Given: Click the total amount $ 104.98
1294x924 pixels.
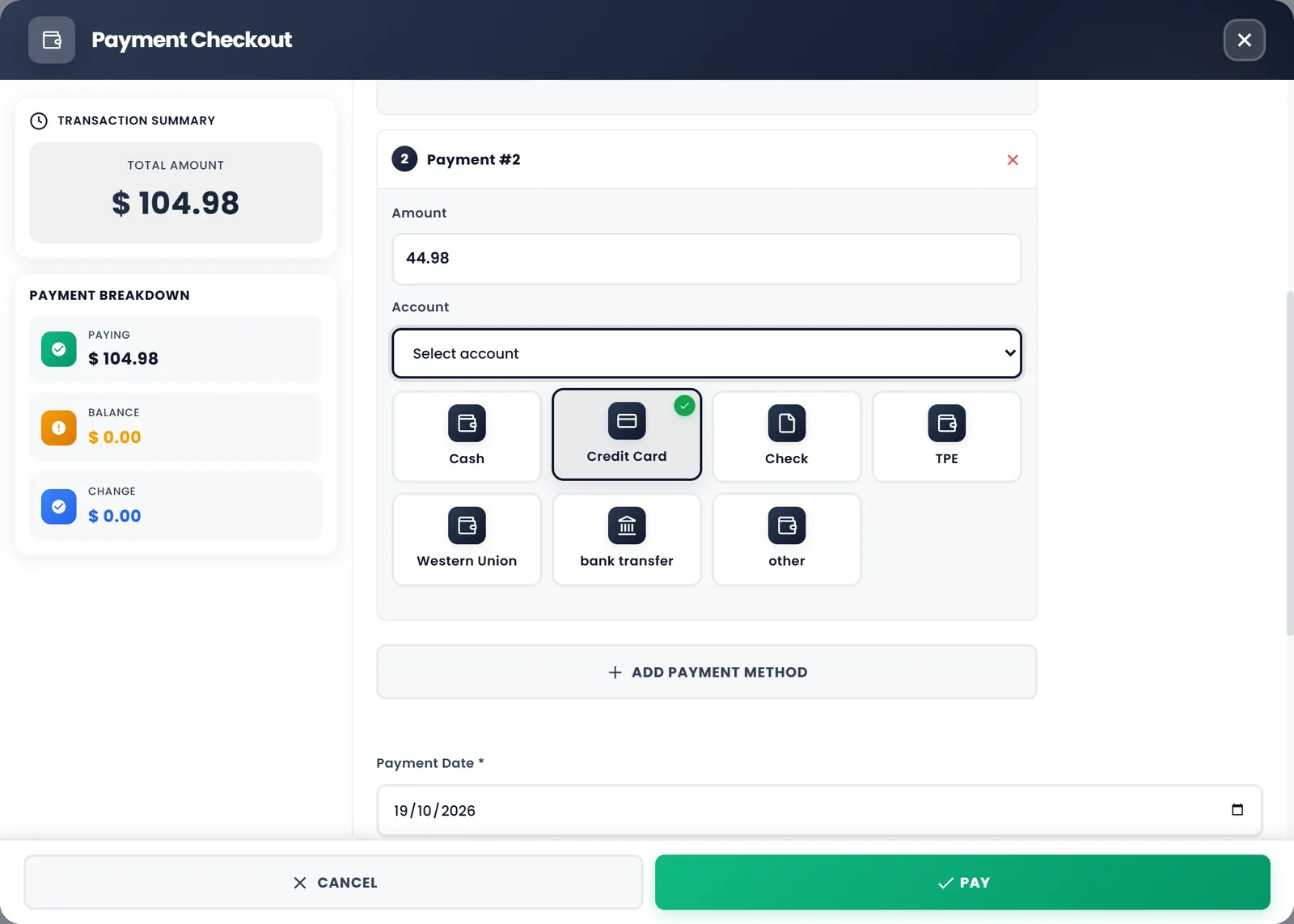Looking at the screenshot, I should [175, 203].
